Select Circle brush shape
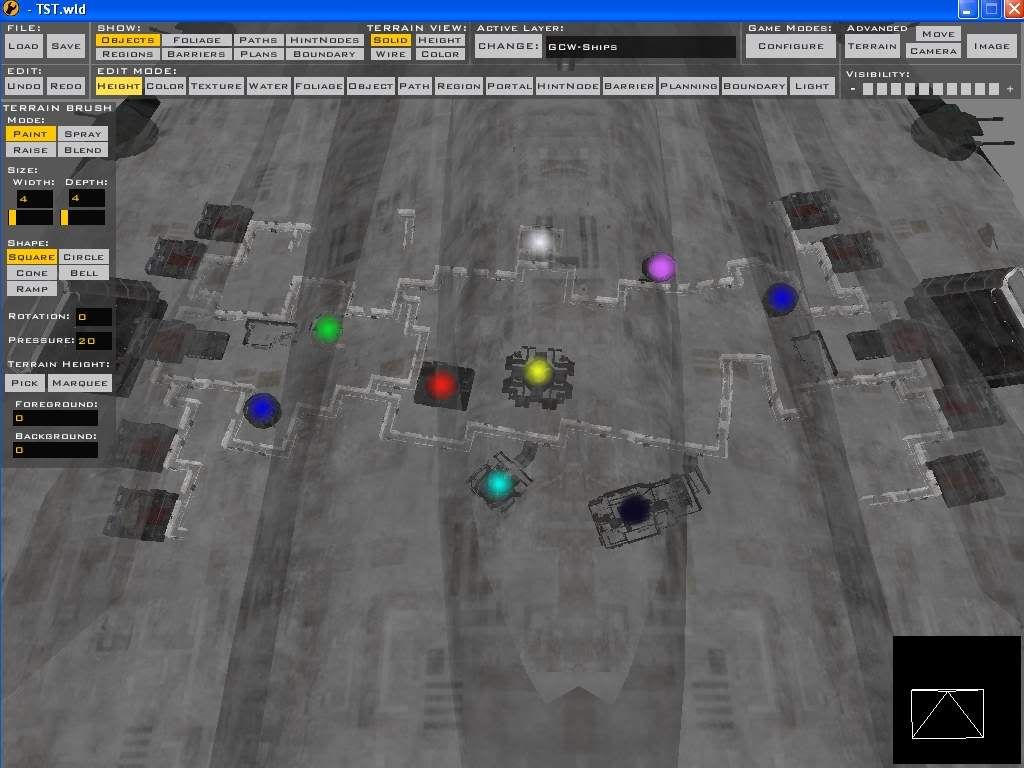Image resolution: width=1024 pixels, height=768 pixels. pyautogui.click(x=83, y=257)
